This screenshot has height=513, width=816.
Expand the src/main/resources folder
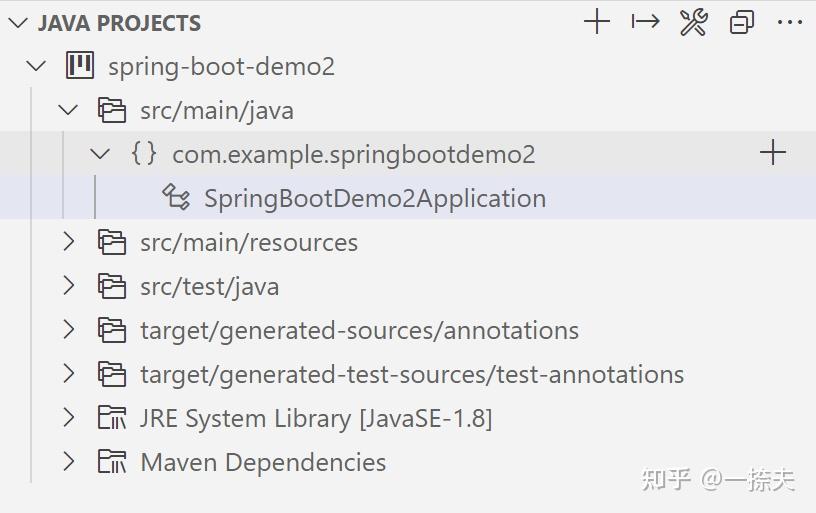(x=68, y=242)
